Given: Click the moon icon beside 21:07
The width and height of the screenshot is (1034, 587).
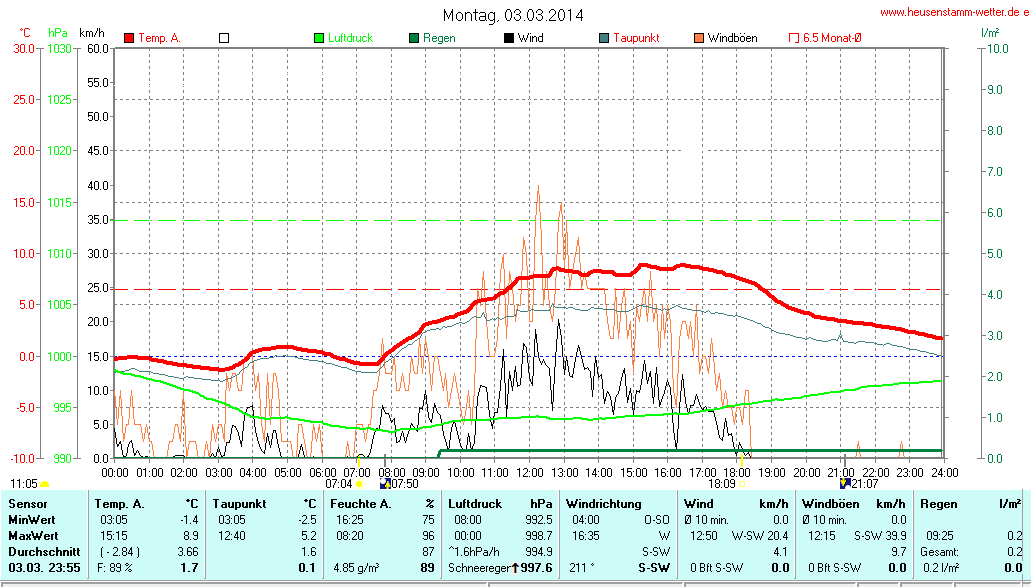Looking at the screenshot, I should click(x=845, y=484).
